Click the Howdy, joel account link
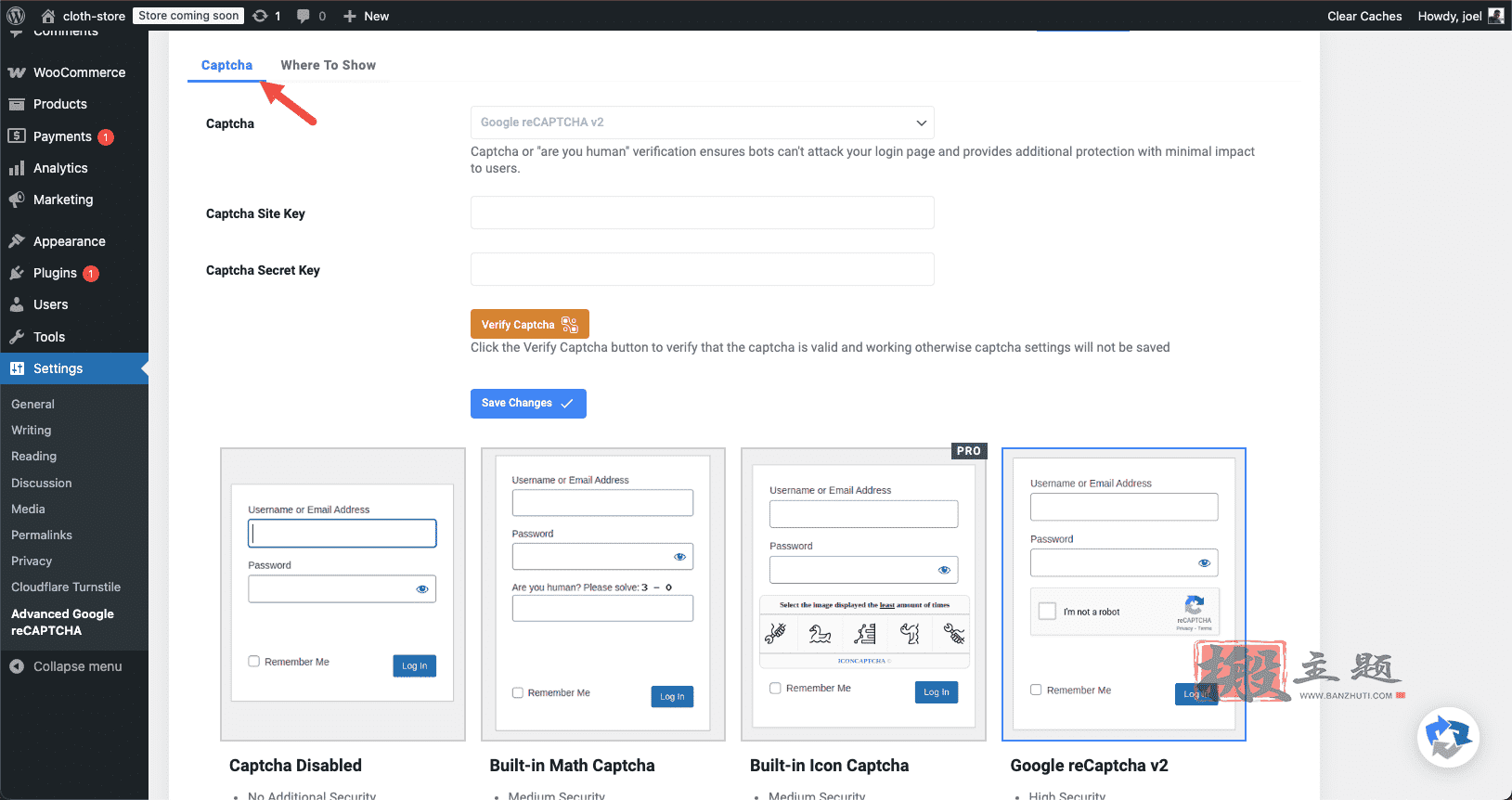This screenshot has height=800, width=1512. coord(1460,16)
